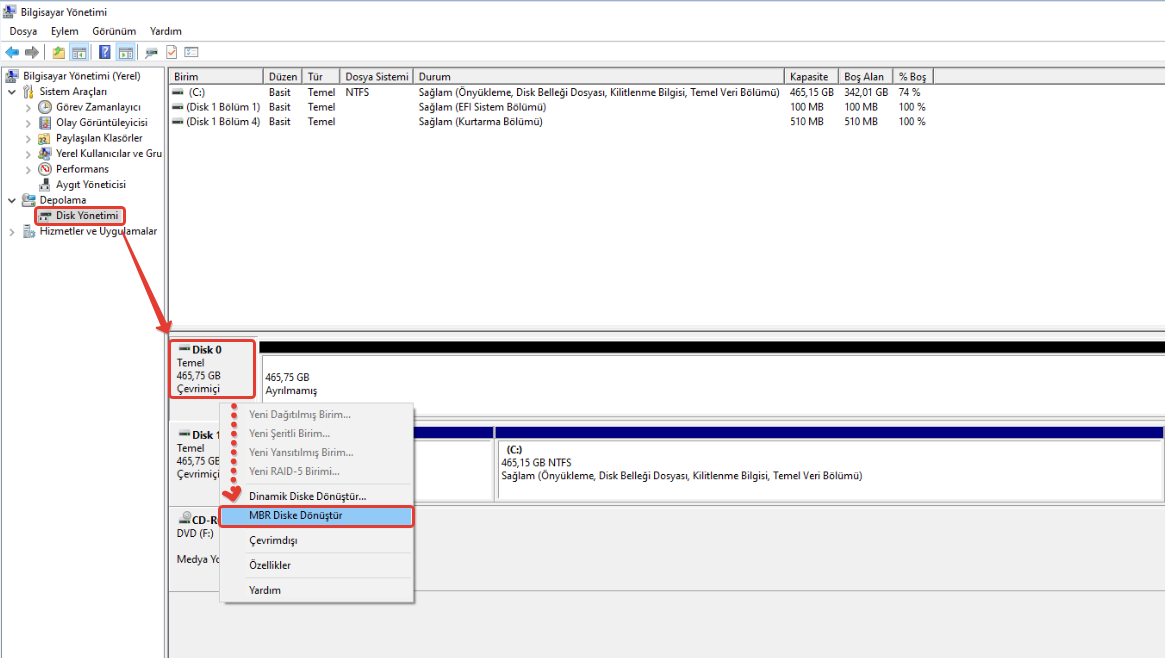The height and width of the screenshot is (658, 1165).
Task: Click the checklist Settings toolbar icon
Action: pos(191,52)
